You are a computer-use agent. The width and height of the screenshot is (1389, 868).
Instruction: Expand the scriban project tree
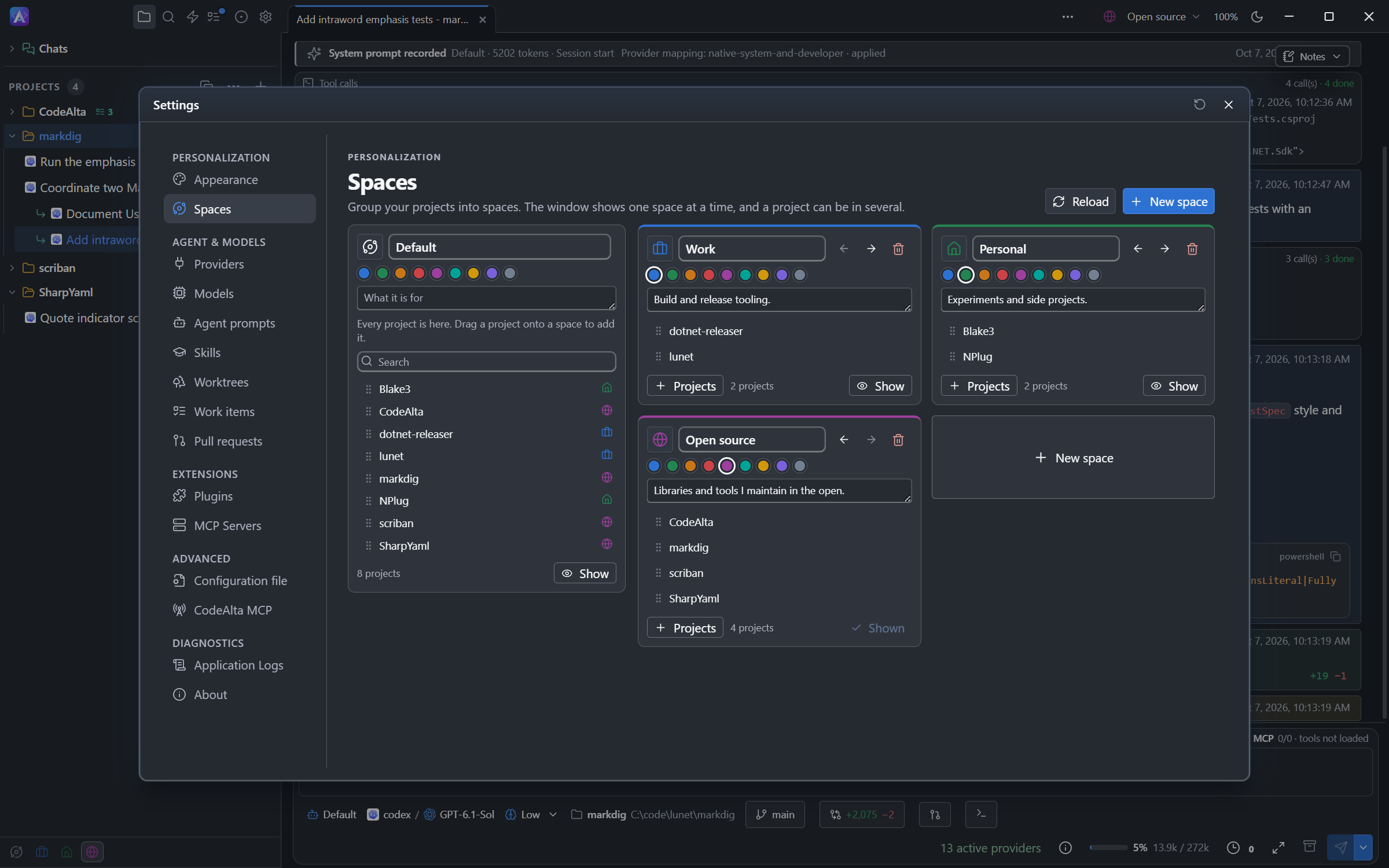(x=12, y=268)
